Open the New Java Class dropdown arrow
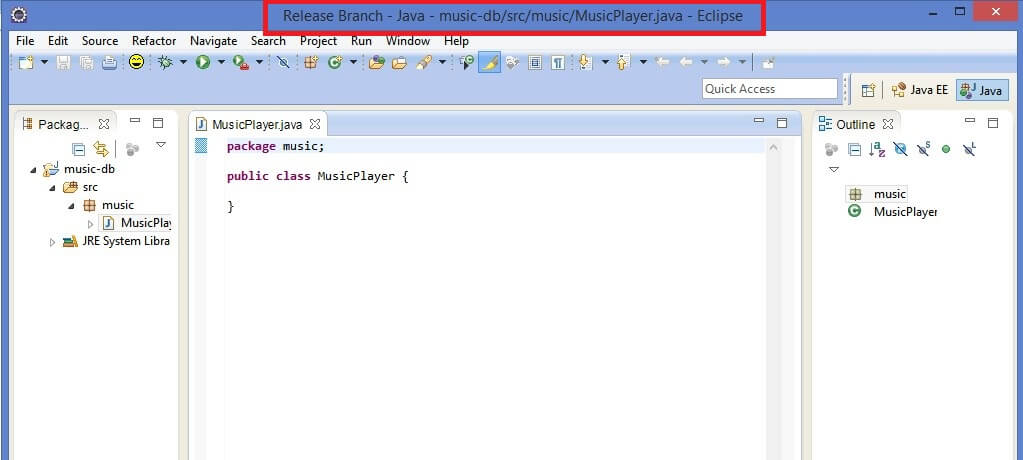This screenshot has height=460, width=1023. click(x=354, y=63)
